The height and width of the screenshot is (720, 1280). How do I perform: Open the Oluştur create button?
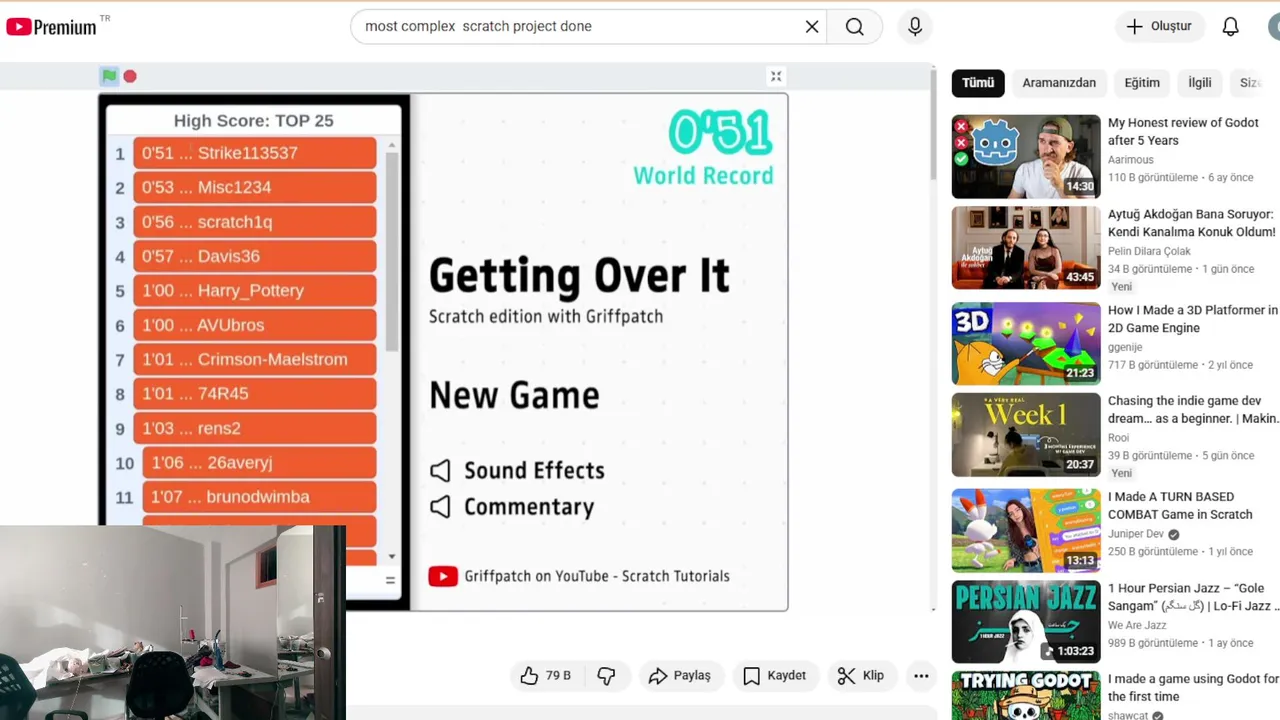coord(1160,27)
